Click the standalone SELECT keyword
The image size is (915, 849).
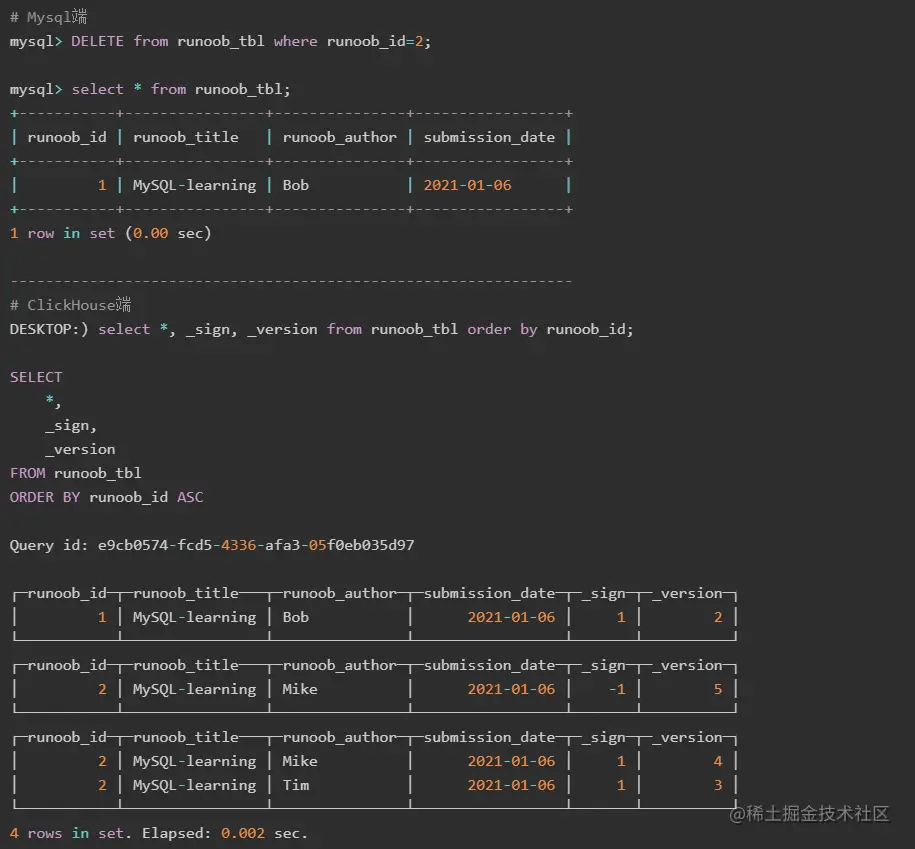36,377
